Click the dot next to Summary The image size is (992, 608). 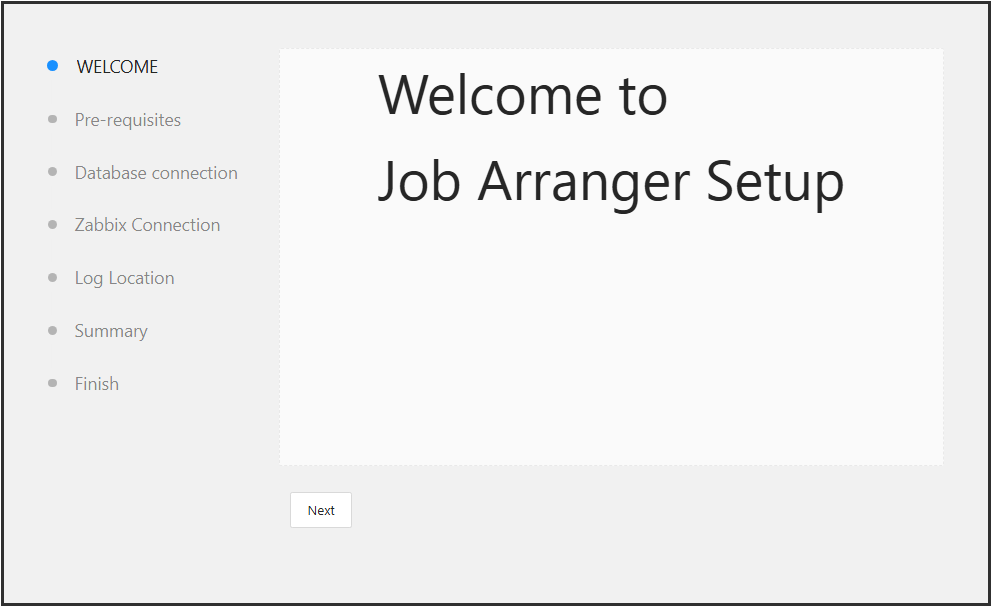(53, 330)
